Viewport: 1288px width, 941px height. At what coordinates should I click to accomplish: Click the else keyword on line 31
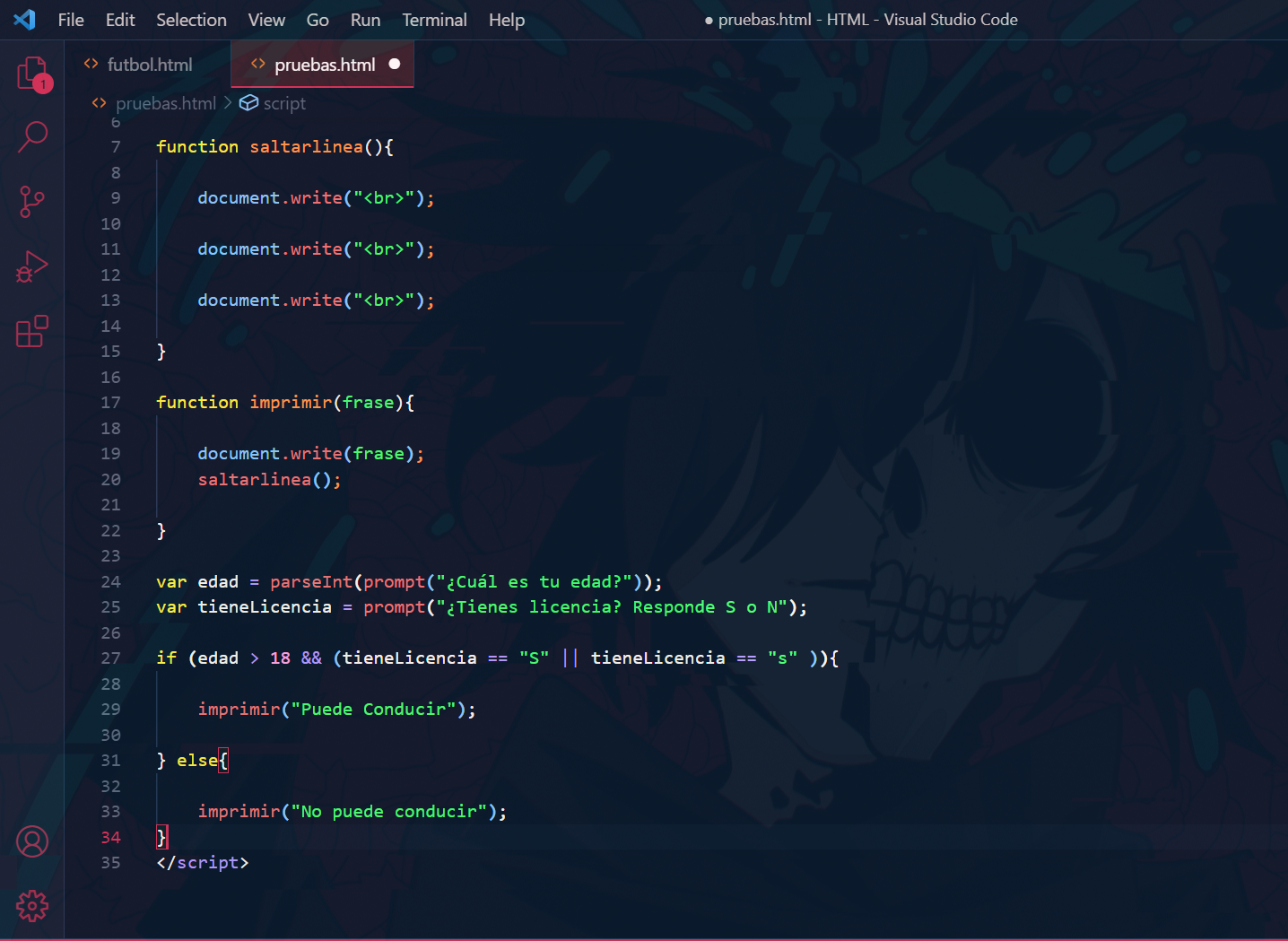click(x=197, y=761)
